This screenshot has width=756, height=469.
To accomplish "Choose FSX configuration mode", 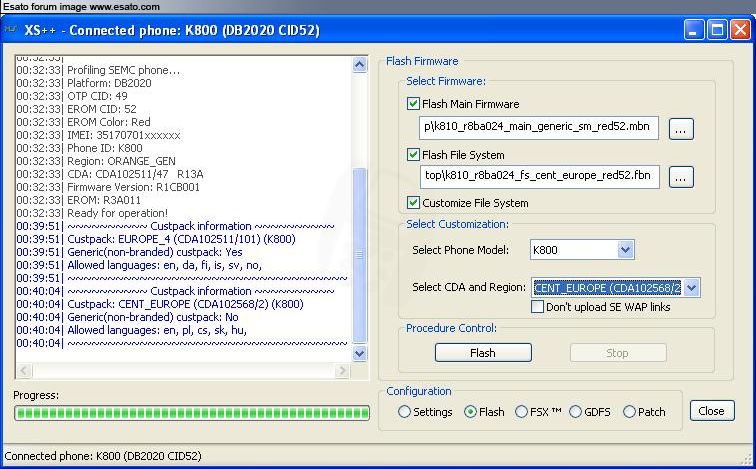I will pos(521,412).
